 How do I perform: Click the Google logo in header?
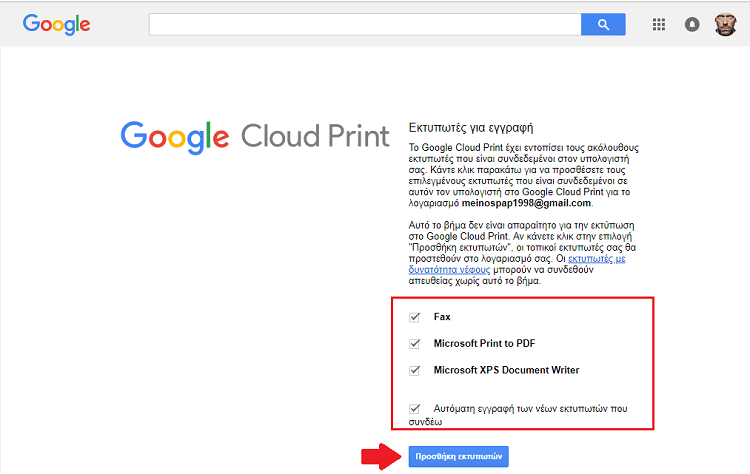pos(56,24)
